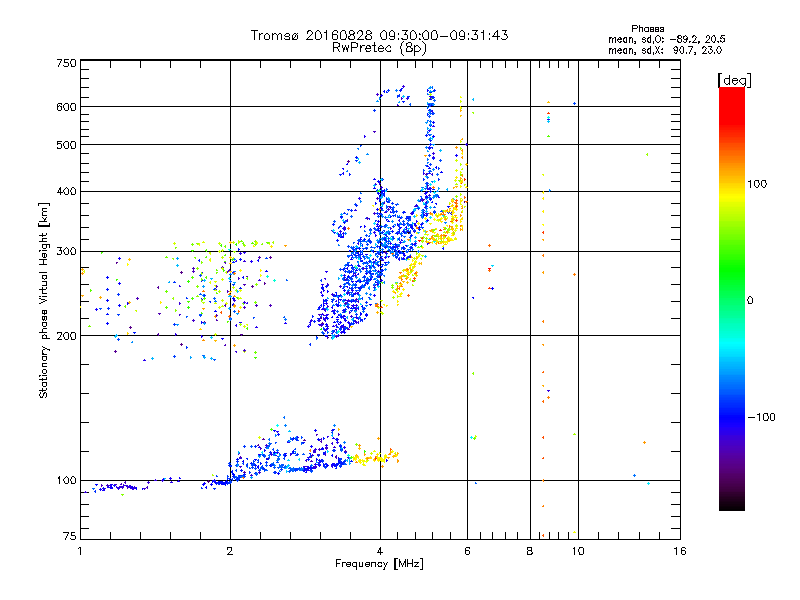The image size is (800, 600).
Task: Click the x-axis tick label '1'
Action: [80, 551]
